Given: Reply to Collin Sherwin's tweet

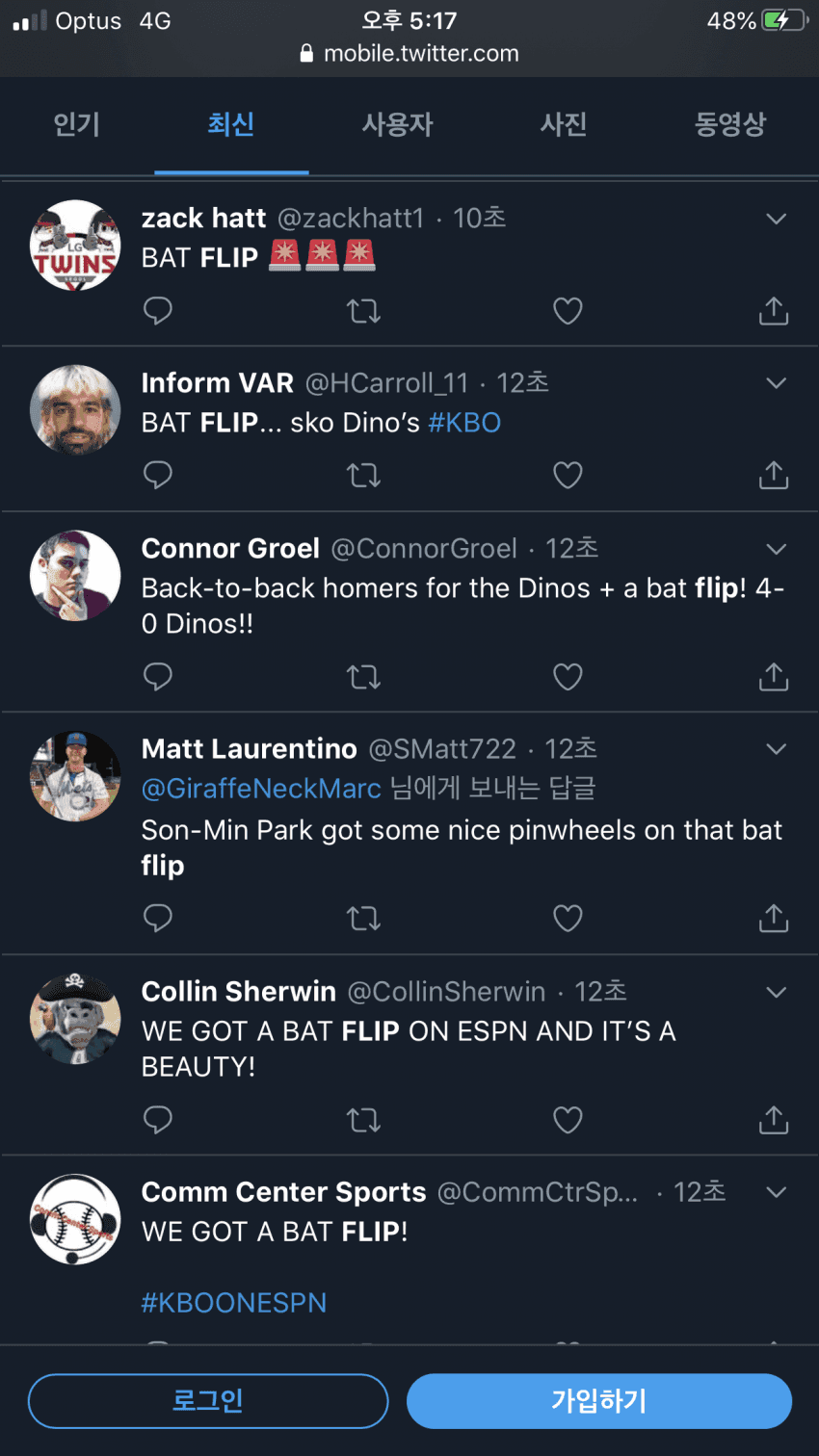Looking at the screenshot, I should (157, 1120).
